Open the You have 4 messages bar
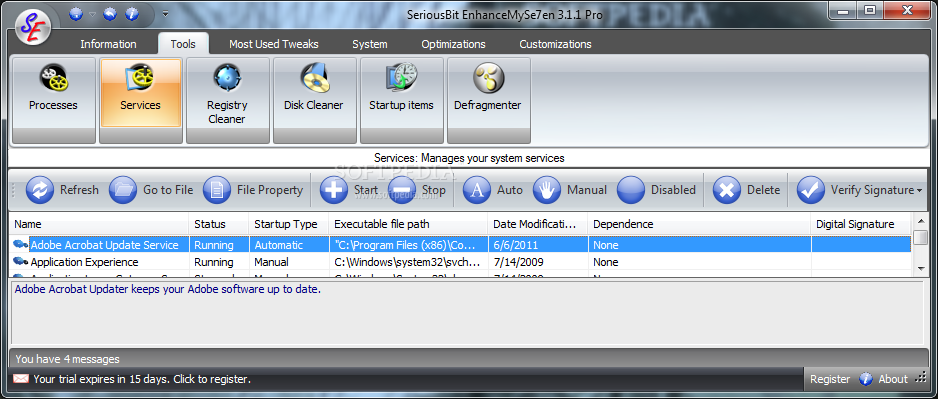 [x=468, y=360]
